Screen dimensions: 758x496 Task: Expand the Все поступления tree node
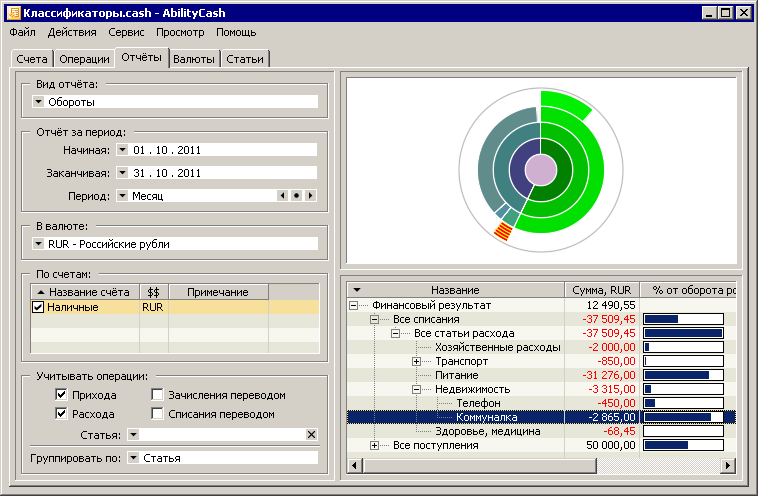tap(375, 445)
